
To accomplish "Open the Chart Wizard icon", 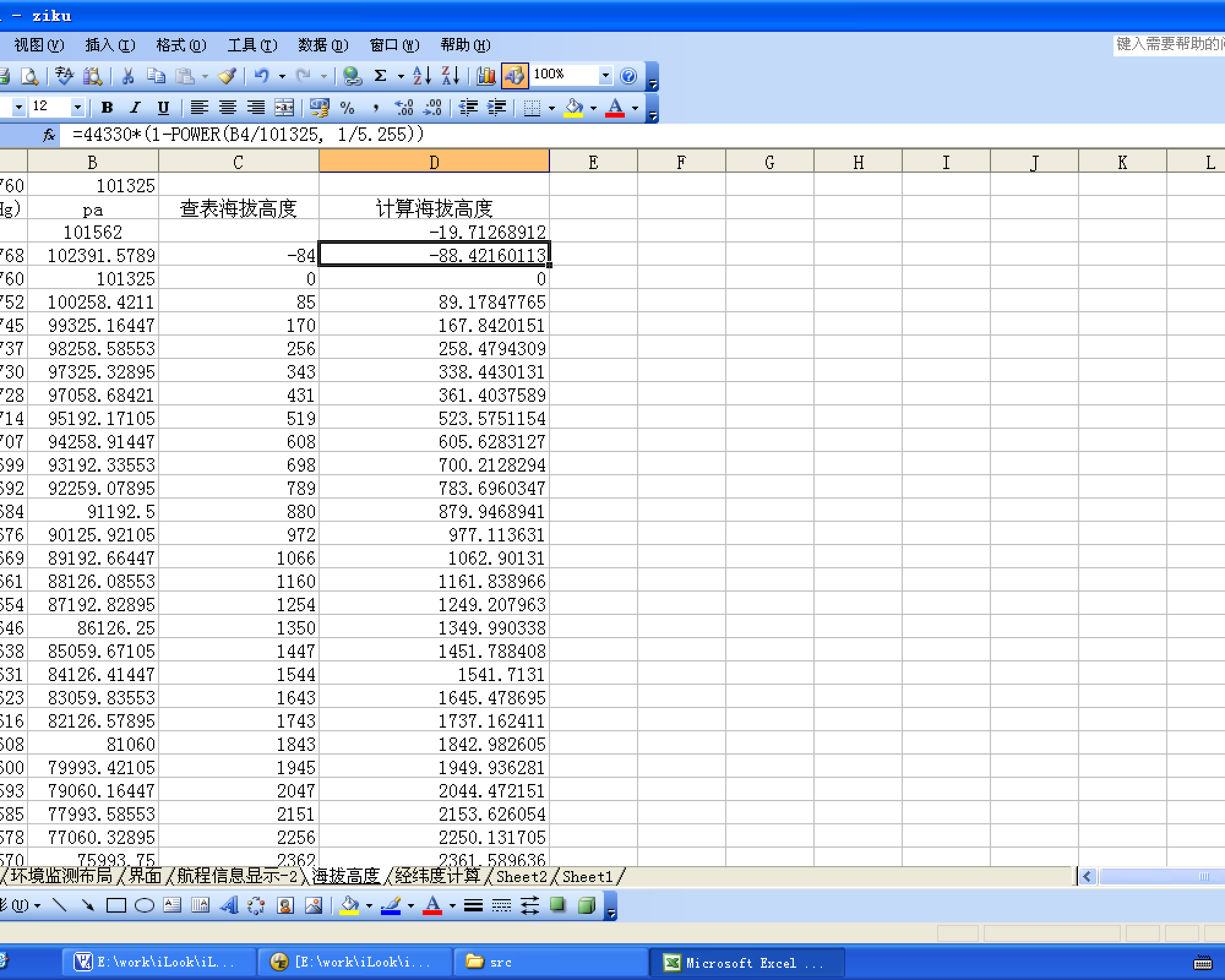I will 486,76.
